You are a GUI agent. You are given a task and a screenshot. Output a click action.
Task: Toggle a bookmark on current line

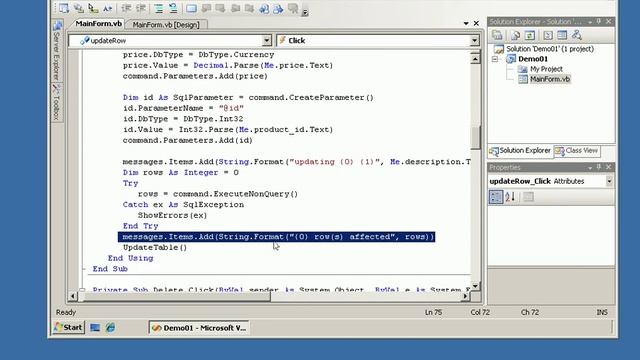click(191, 8)
